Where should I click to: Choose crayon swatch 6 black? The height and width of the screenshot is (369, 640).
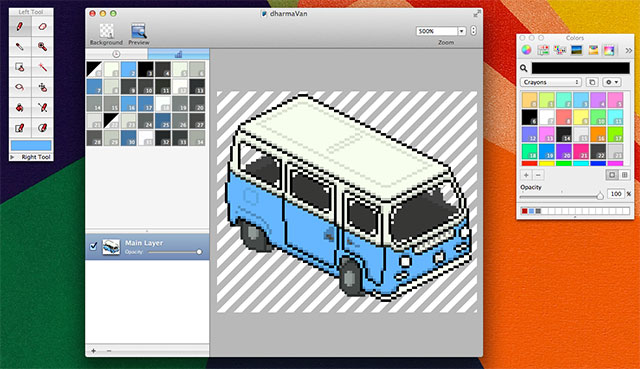coord(529,117)
